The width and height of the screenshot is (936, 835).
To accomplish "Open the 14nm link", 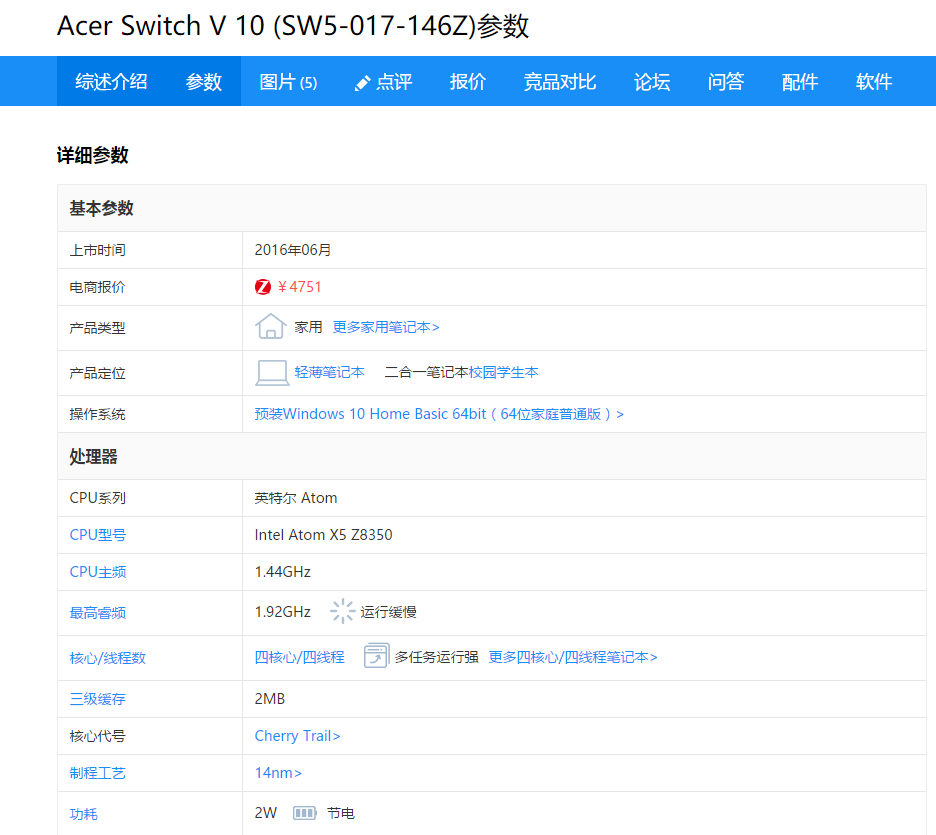I will [x=278, y=773].
